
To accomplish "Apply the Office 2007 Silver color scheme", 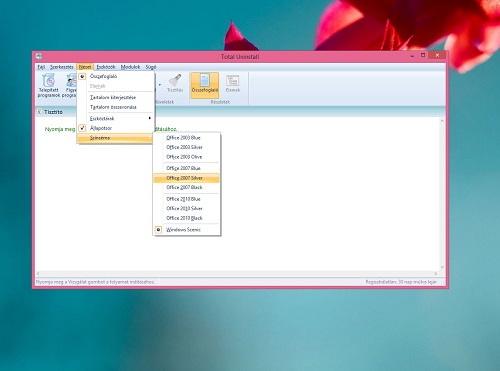I will pos(187,178).
